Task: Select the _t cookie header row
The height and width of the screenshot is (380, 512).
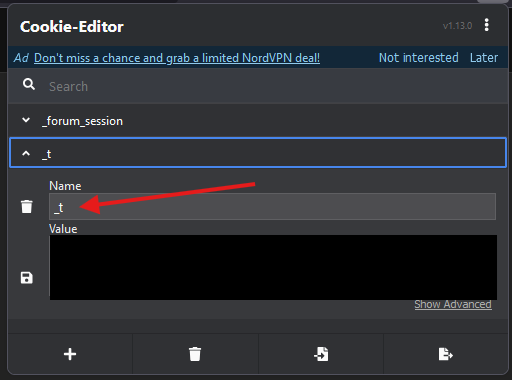Action: [x=258, y=153]
